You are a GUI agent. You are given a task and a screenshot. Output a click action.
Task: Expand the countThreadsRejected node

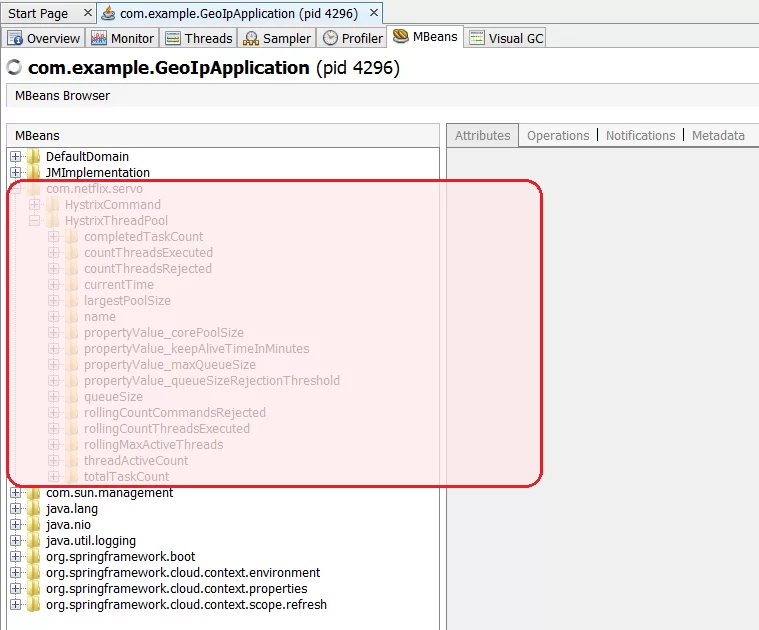point(54,268)
